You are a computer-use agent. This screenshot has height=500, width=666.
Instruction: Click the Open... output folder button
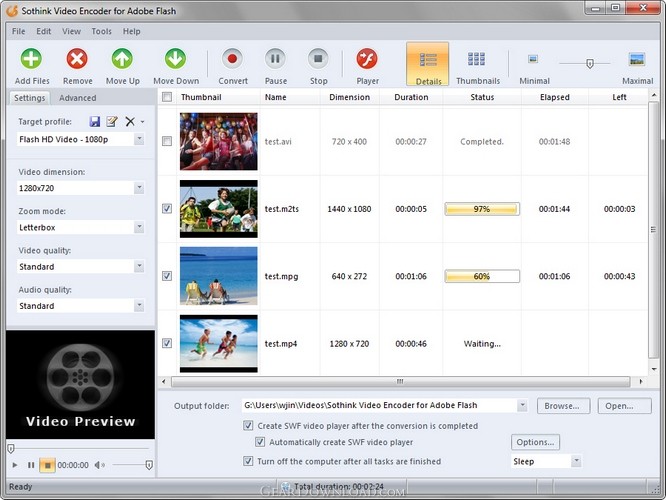pyautogui.click(x=624, y=406)
